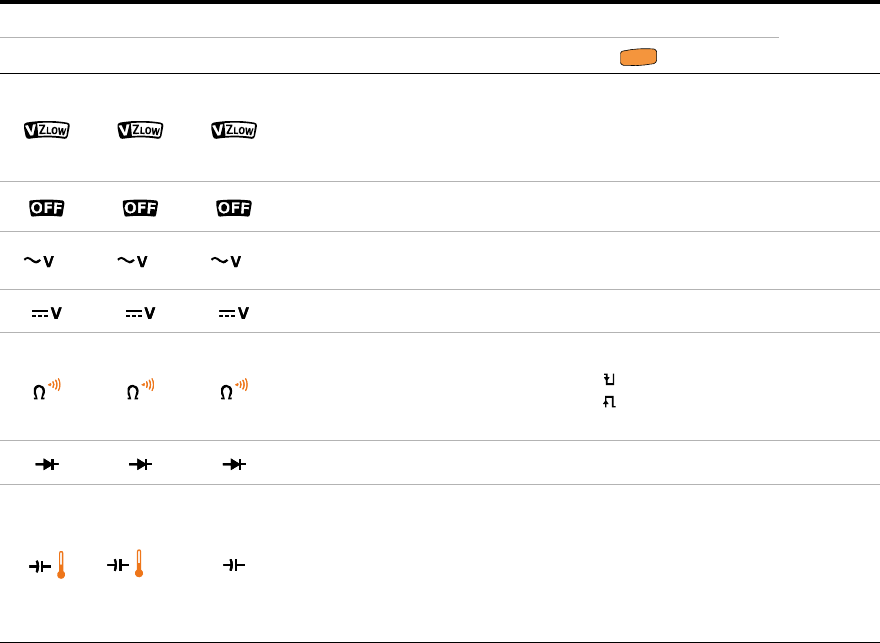The width and height of the screenshot is (880, 643).
Task: Click the rightmost DC voltage icon
Action: pyautogui.click(x=234, y=313)
